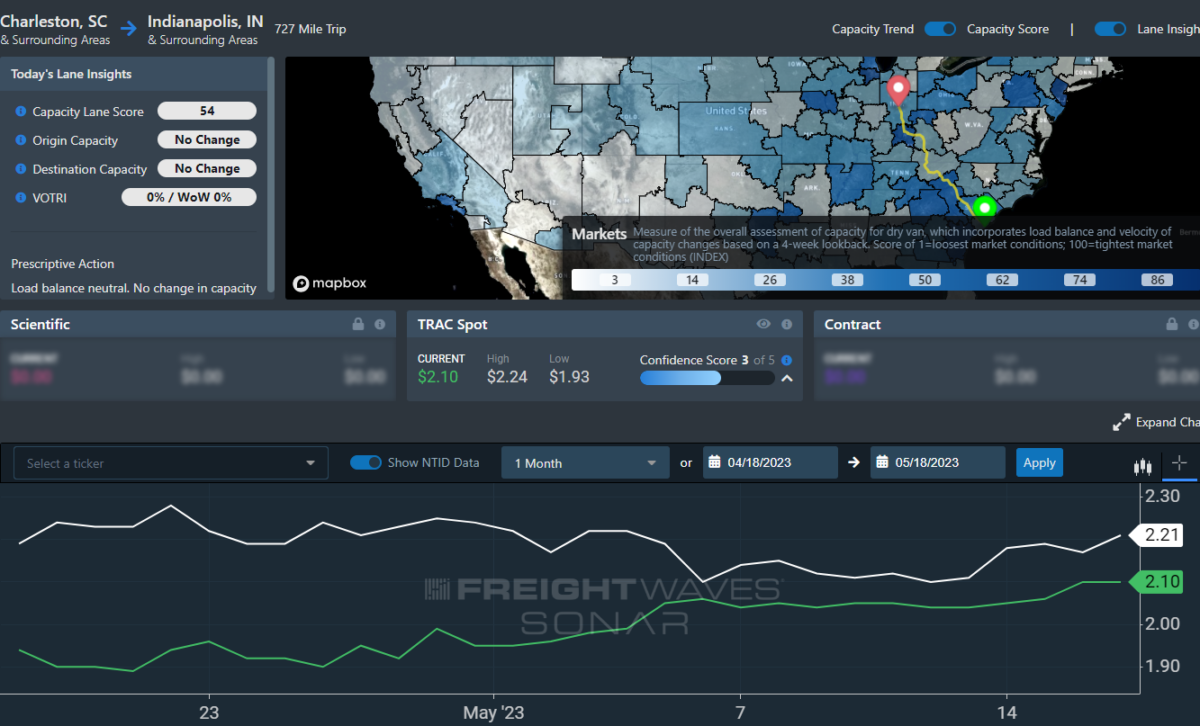The width and height of the screenshot is (1200, 726).
Task: Select the candlestick chart type icon
Action: (1143, 464)
